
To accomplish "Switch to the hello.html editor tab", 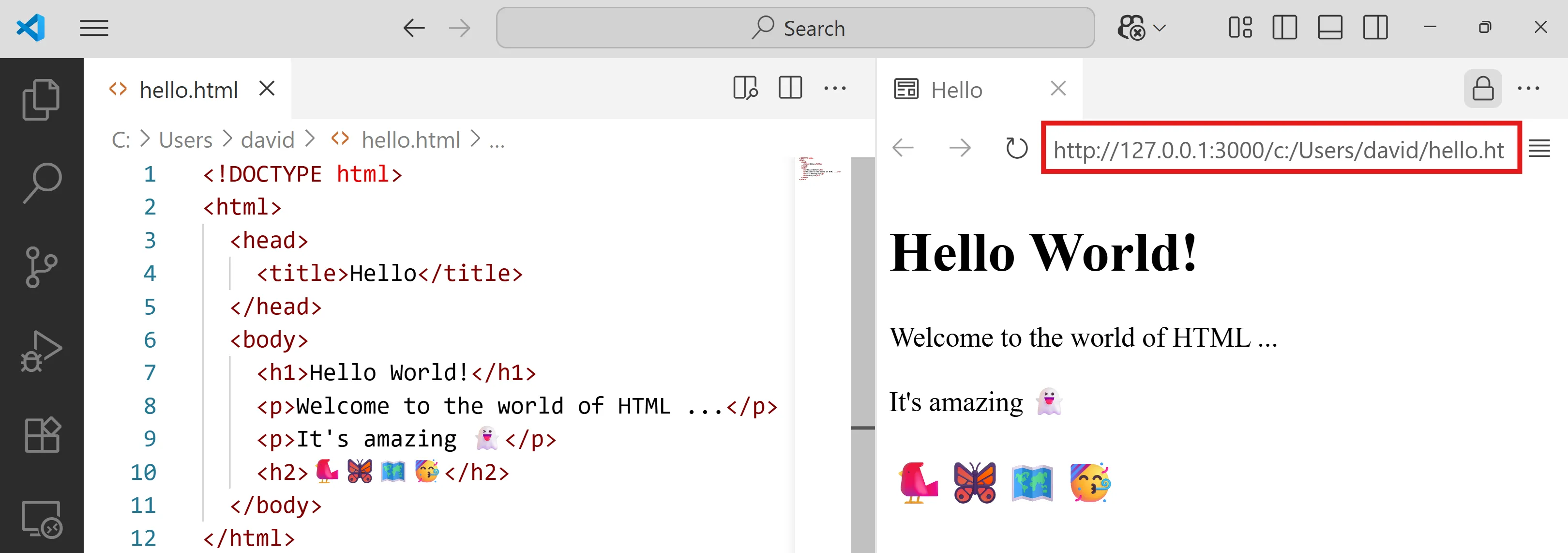I will coord(188,90).
